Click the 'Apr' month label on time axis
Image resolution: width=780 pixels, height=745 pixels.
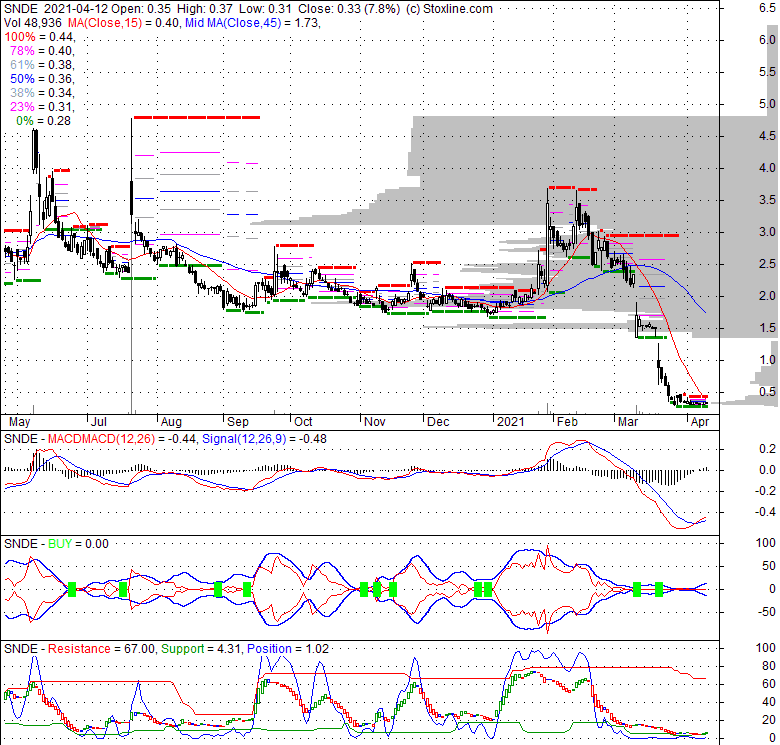[x=700, y=422]
